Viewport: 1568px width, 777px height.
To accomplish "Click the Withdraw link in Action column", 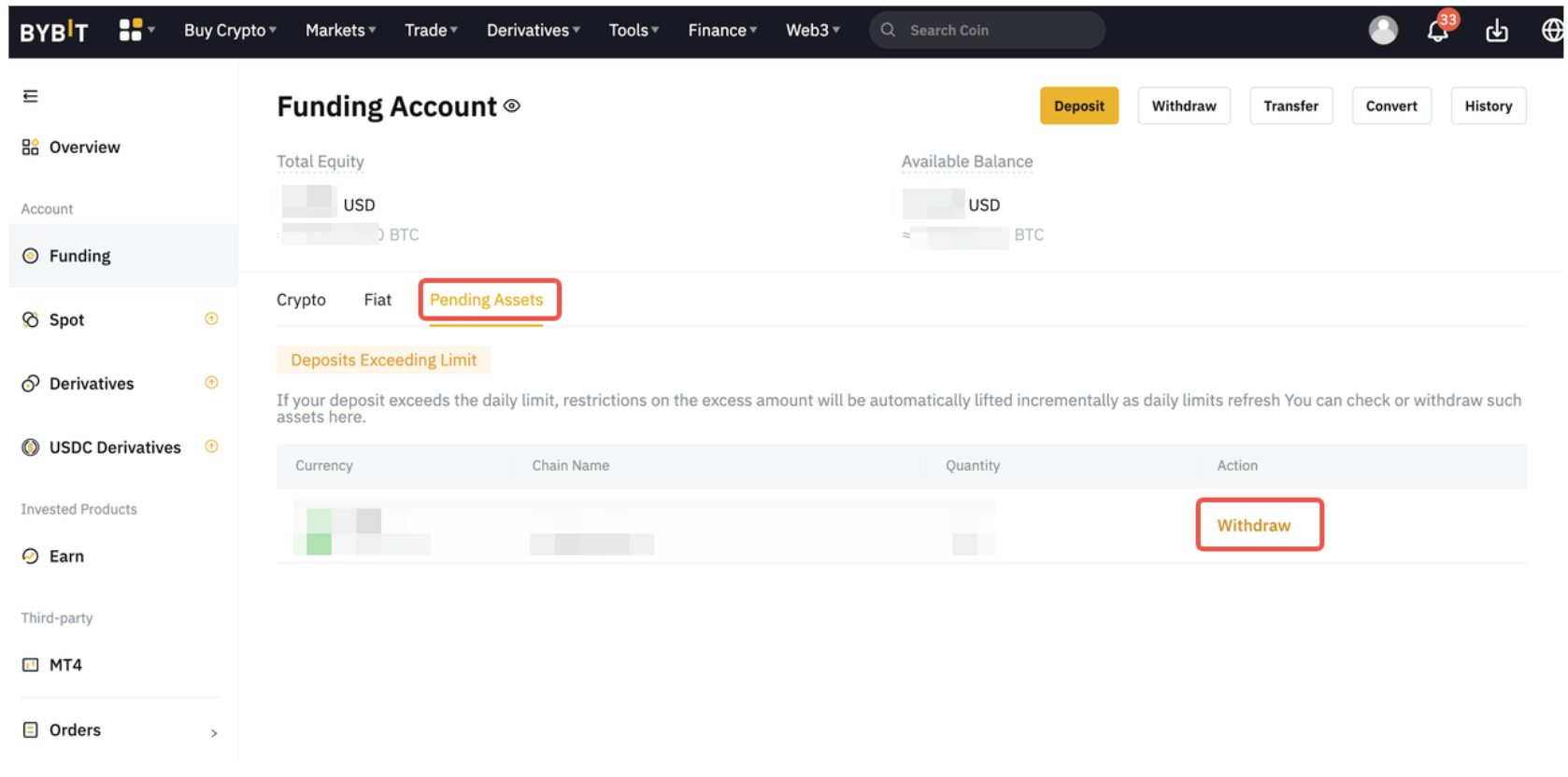I will pos(1253,526).
